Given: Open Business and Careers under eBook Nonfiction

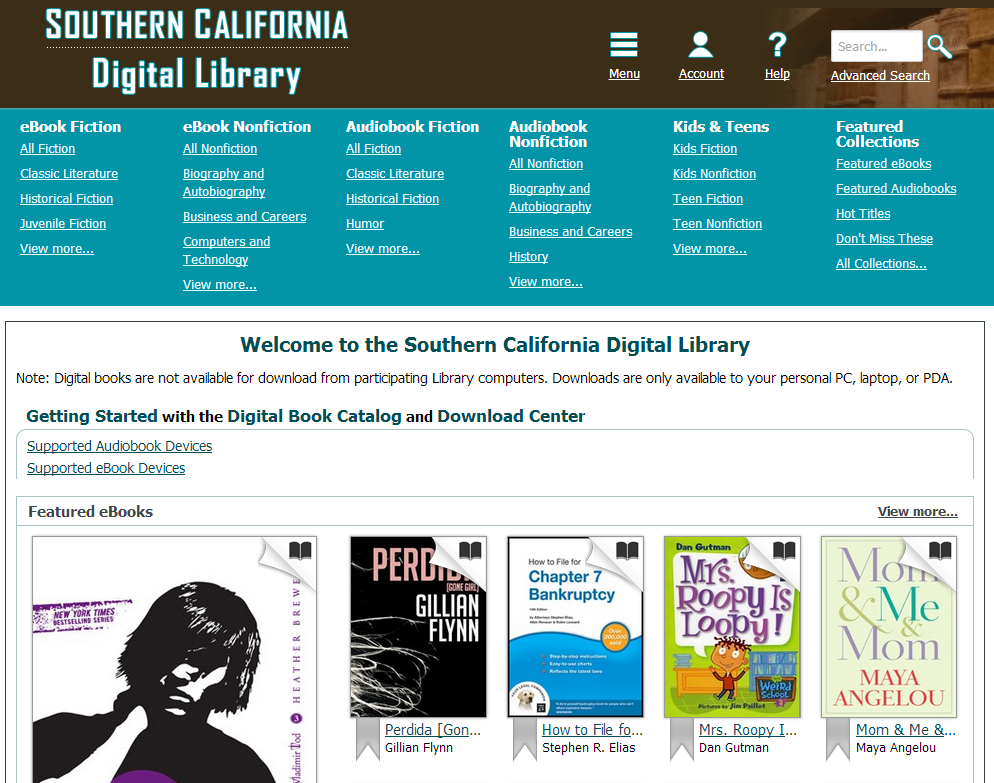Looking at the screenshot, I should point(245,217).
